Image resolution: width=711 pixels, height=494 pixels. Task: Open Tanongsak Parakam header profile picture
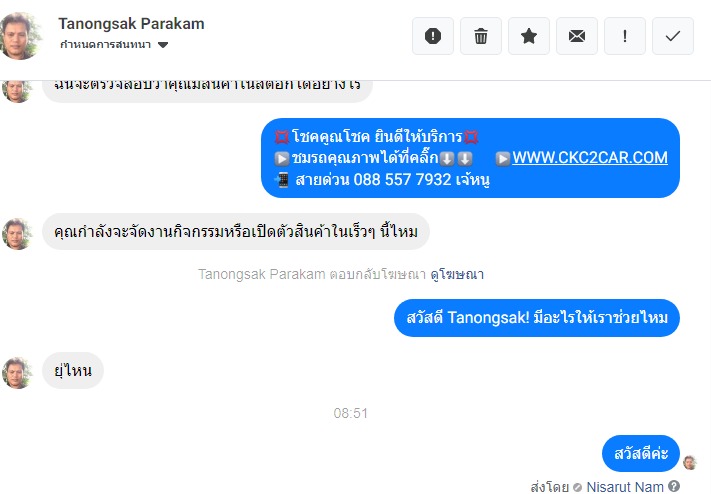point(19,36)
